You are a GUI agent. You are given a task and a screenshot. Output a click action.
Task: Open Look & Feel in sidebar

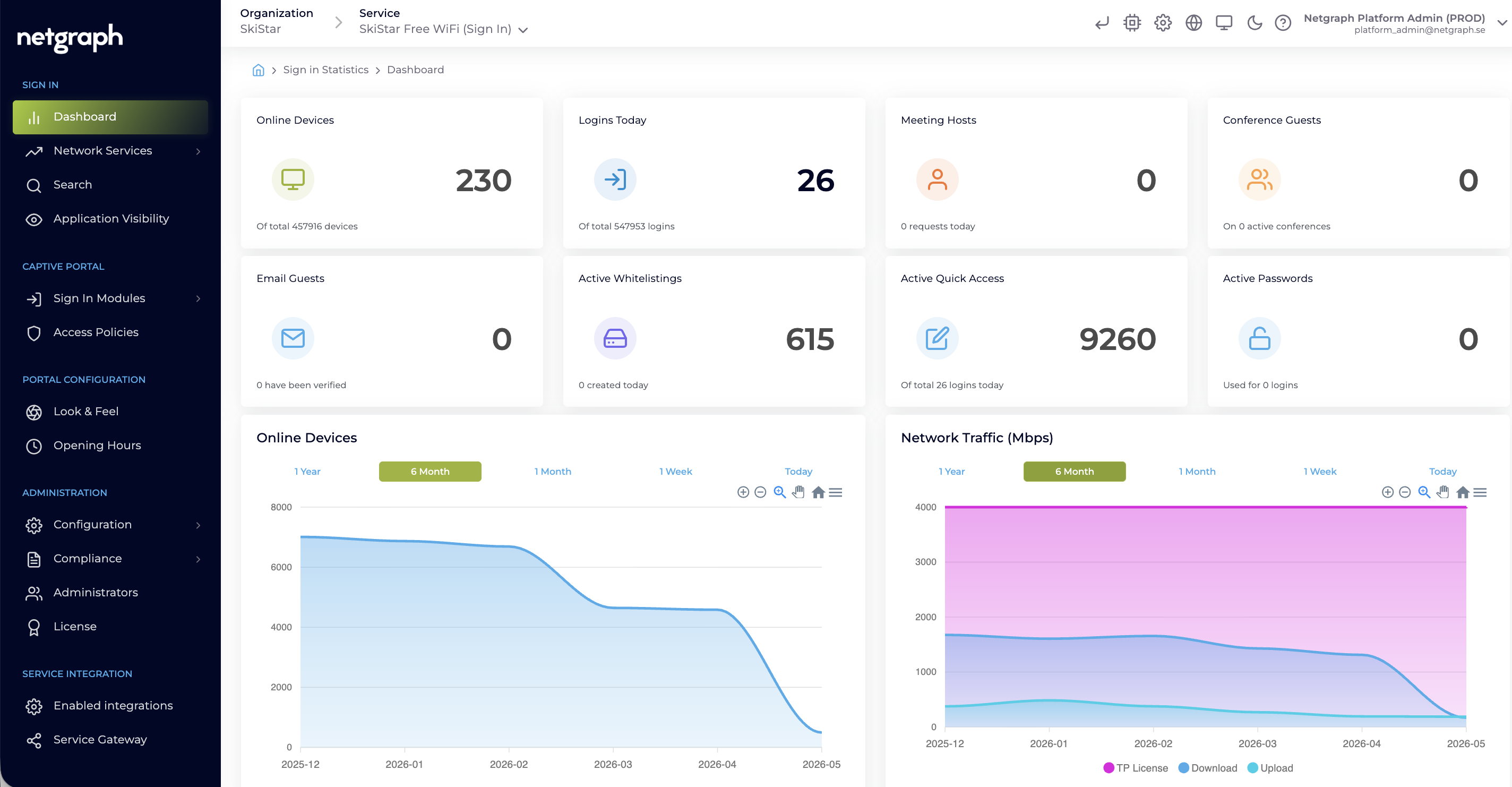[110, 412]
